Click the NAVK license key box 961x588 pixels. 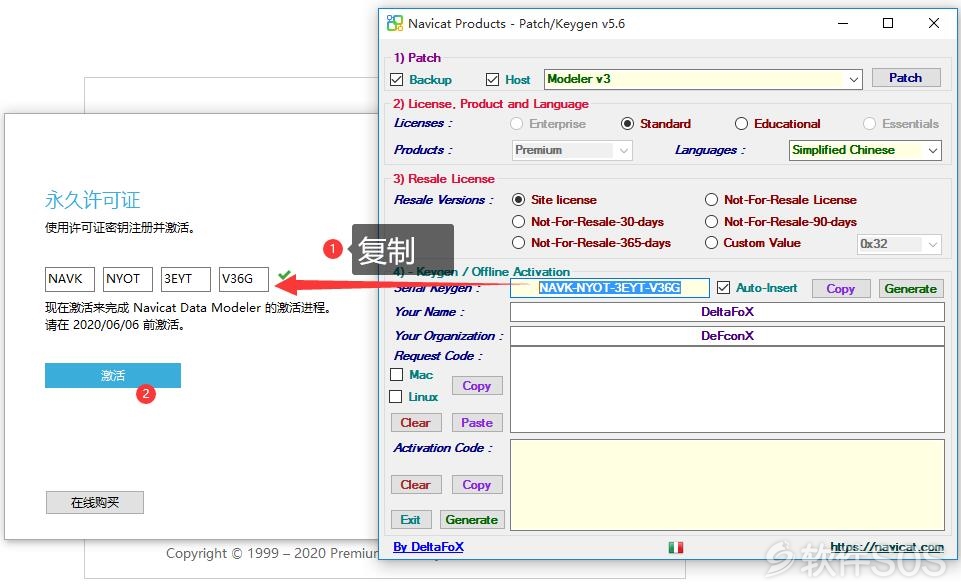click(x=69, y=279)
